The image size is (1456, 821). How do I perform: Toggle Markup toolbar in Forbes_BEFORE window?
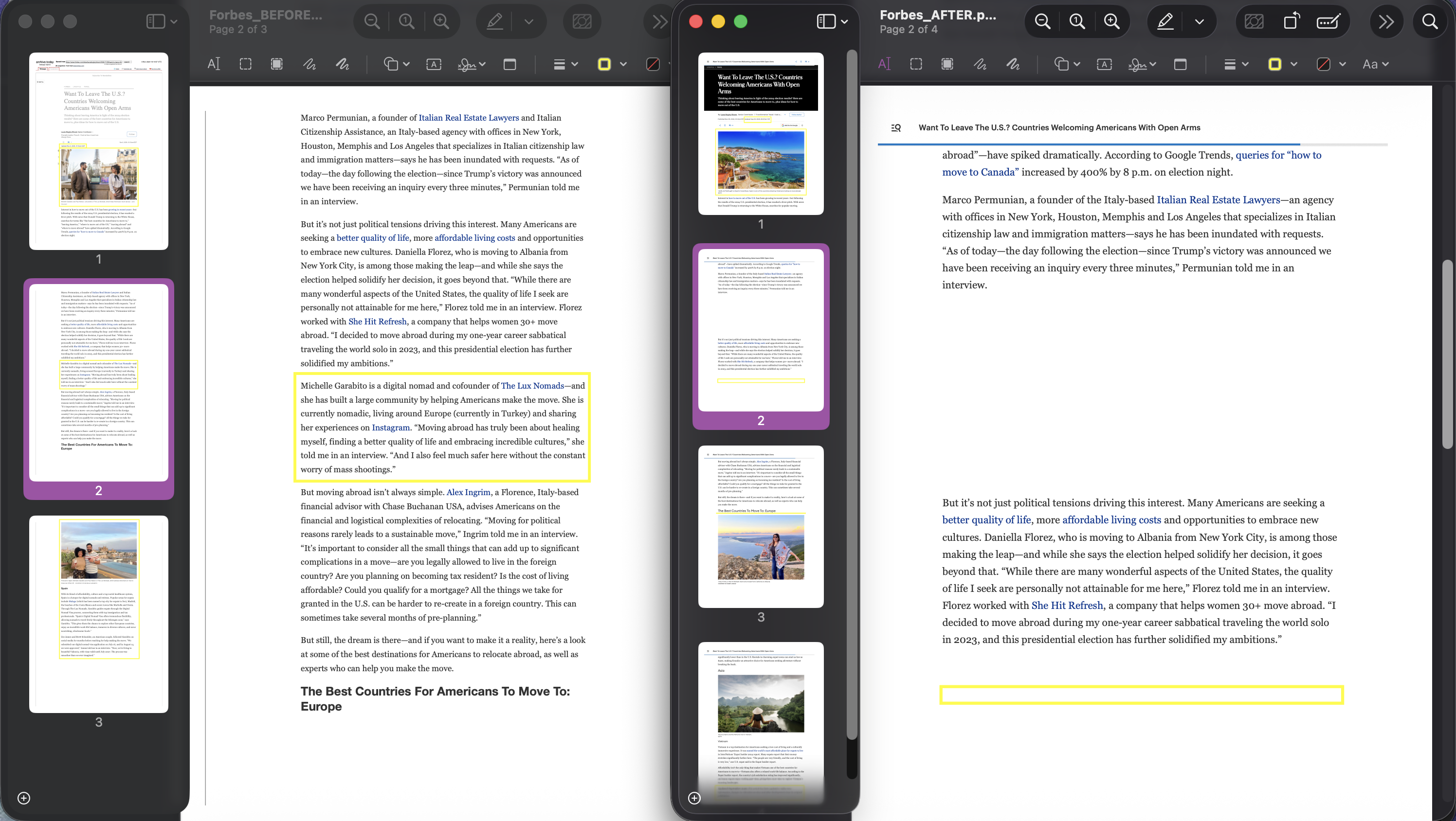(494, 21)
